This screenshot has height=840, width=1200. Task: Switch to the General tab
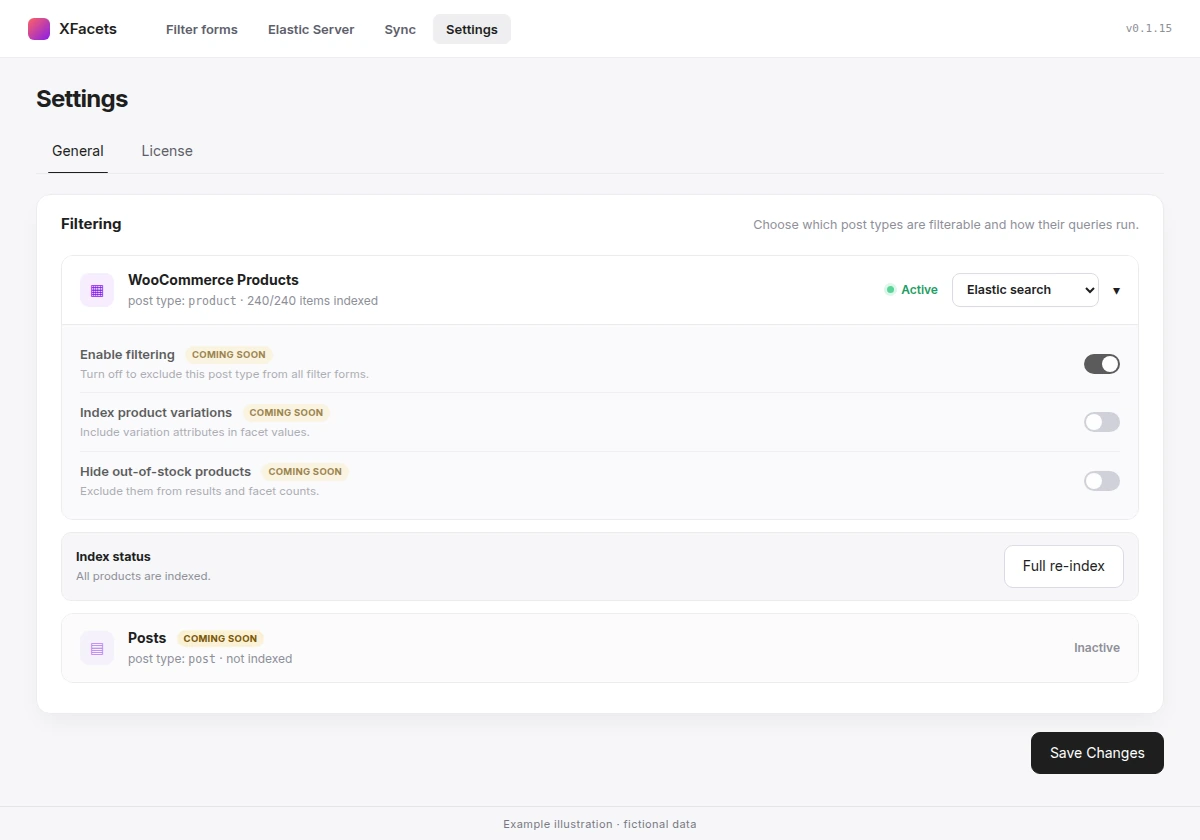(78, 151)
